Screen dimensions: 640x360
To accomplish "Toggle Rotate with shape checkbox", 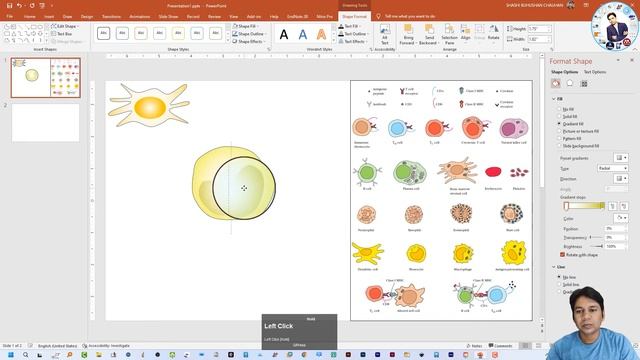I will (562, 255).
